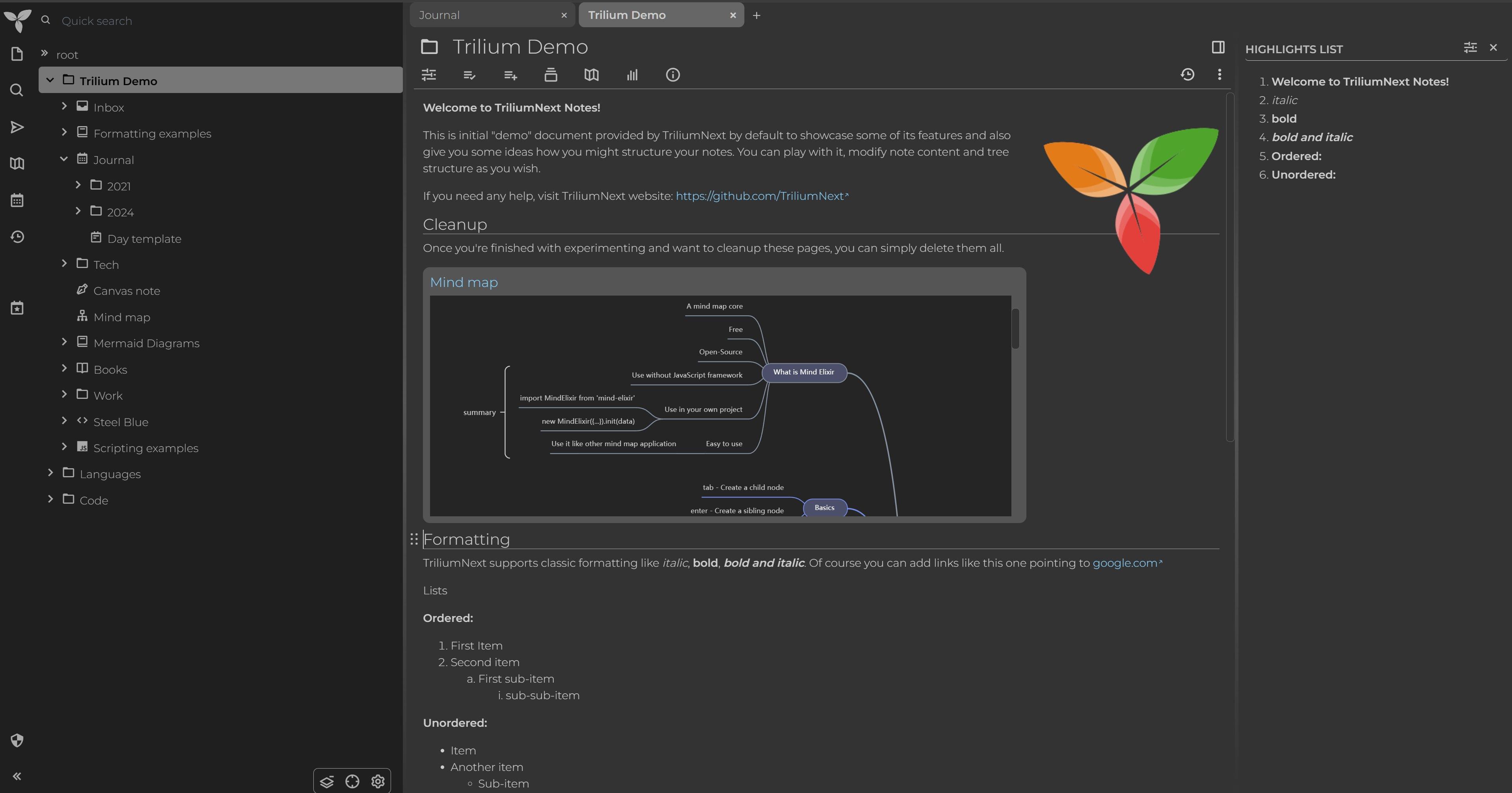Open note revisions history icon
Screen dimensions: 1512x793
(1187, 74)
